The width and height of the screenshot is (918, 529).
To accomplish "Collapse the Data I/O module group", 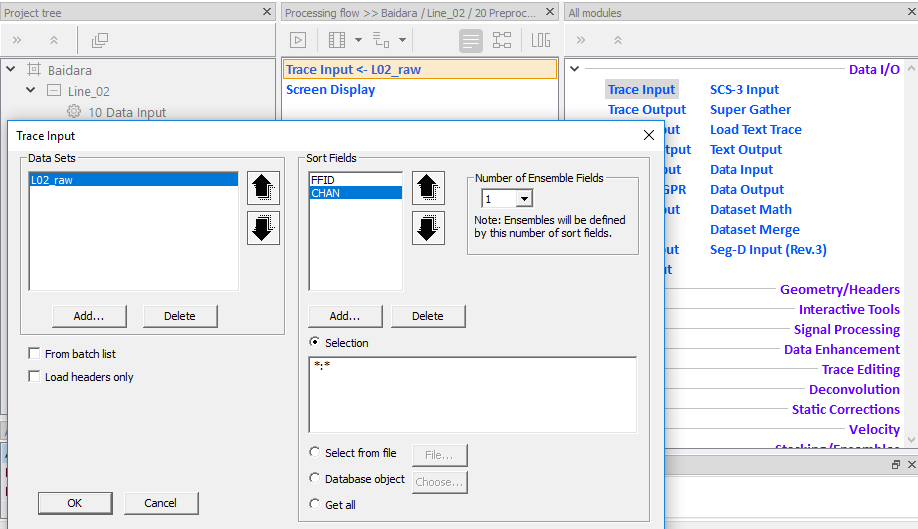I will coord(575,69).
